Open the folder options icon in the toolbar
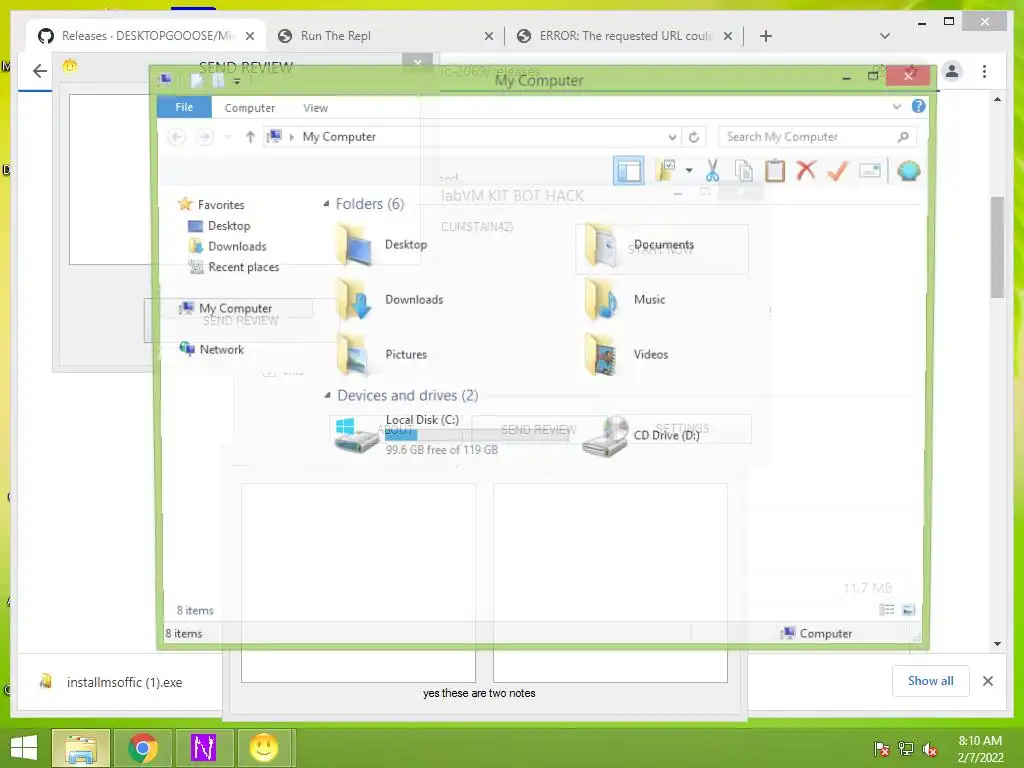This screenshot has width=1024, height=768. [666, 170]
